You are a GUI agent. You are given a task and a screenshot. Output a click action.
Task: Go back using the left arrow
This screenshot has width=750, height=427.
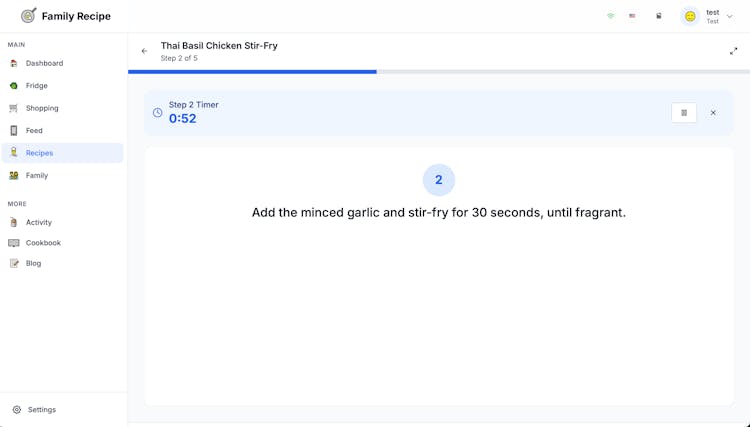144,51
